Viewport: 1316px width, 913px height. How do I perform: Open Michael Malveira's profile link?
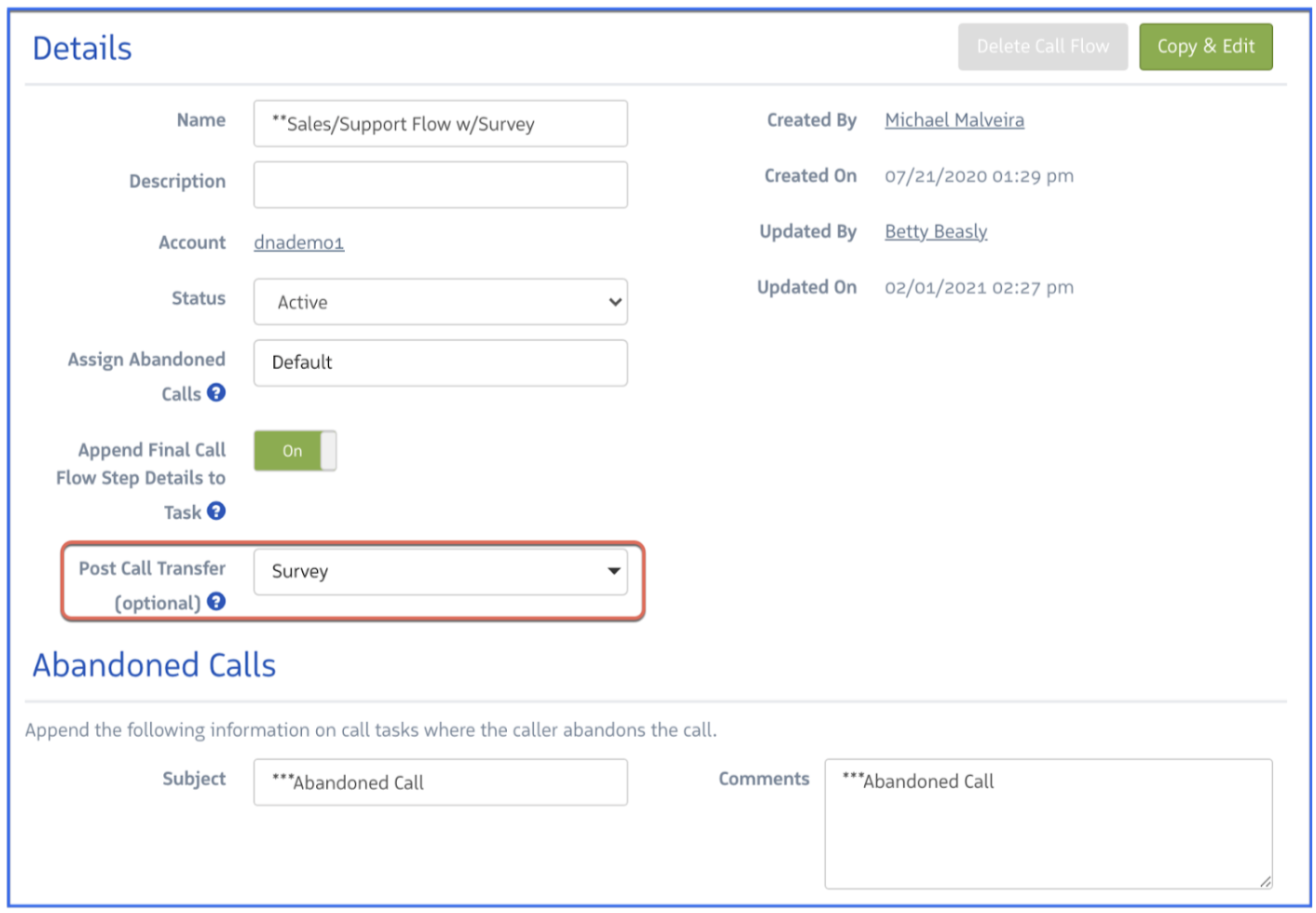(953, 120)
